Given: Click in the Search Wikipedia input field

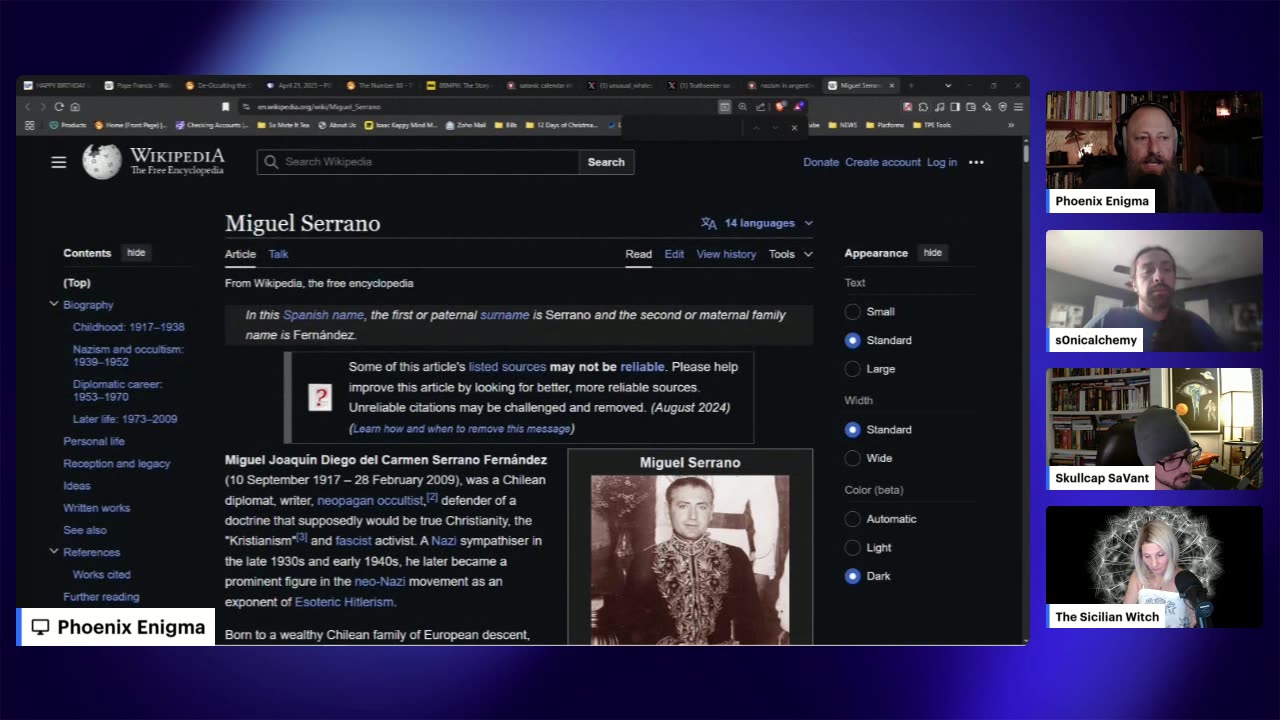Looking at the screenshot, I should 417,162.
